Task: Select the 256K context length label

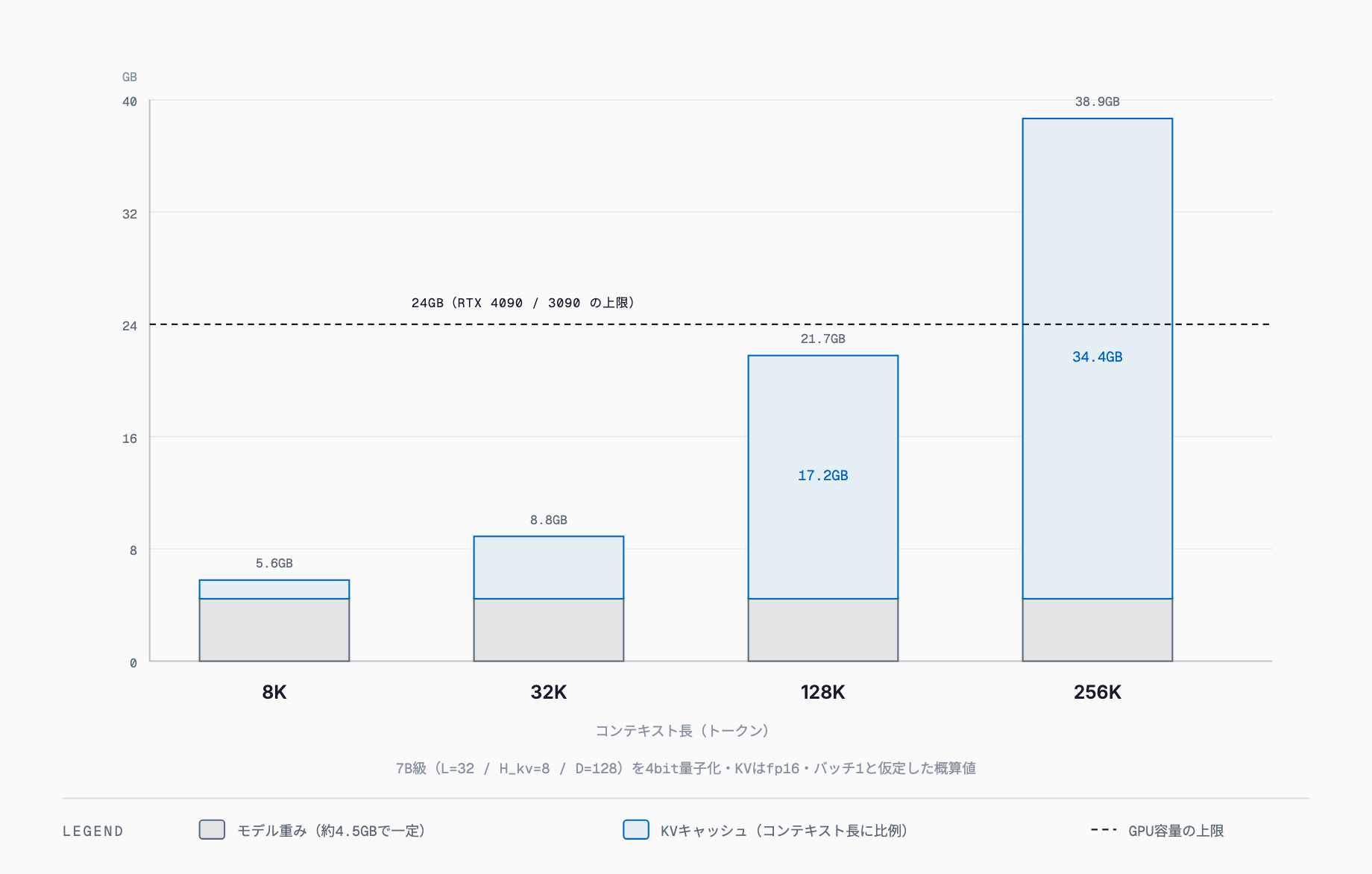Action: pos(1098,692)
